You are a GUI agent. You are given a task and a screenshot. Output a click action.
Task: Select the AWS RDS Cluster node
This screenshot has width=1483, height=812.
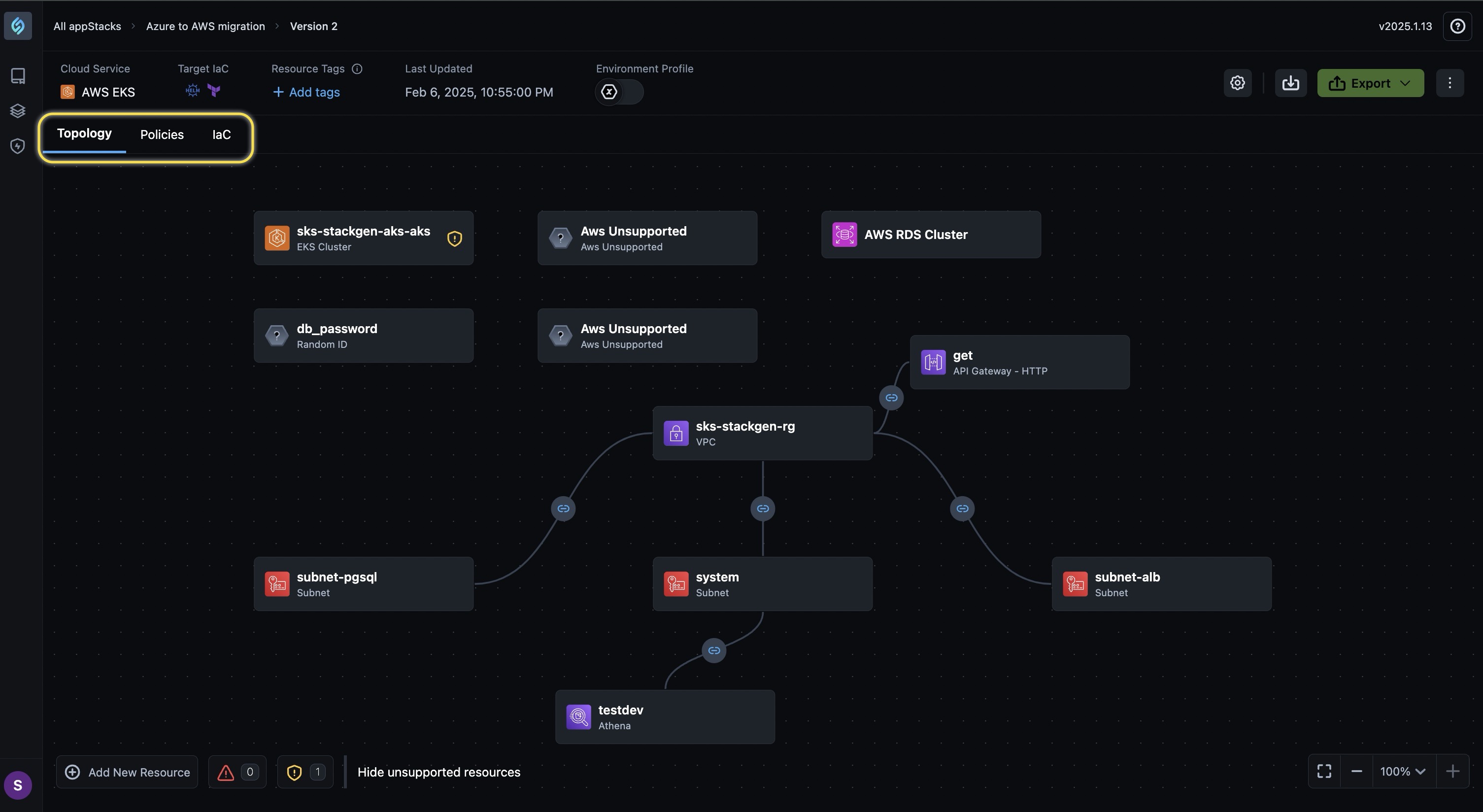(x=931, y=235)
